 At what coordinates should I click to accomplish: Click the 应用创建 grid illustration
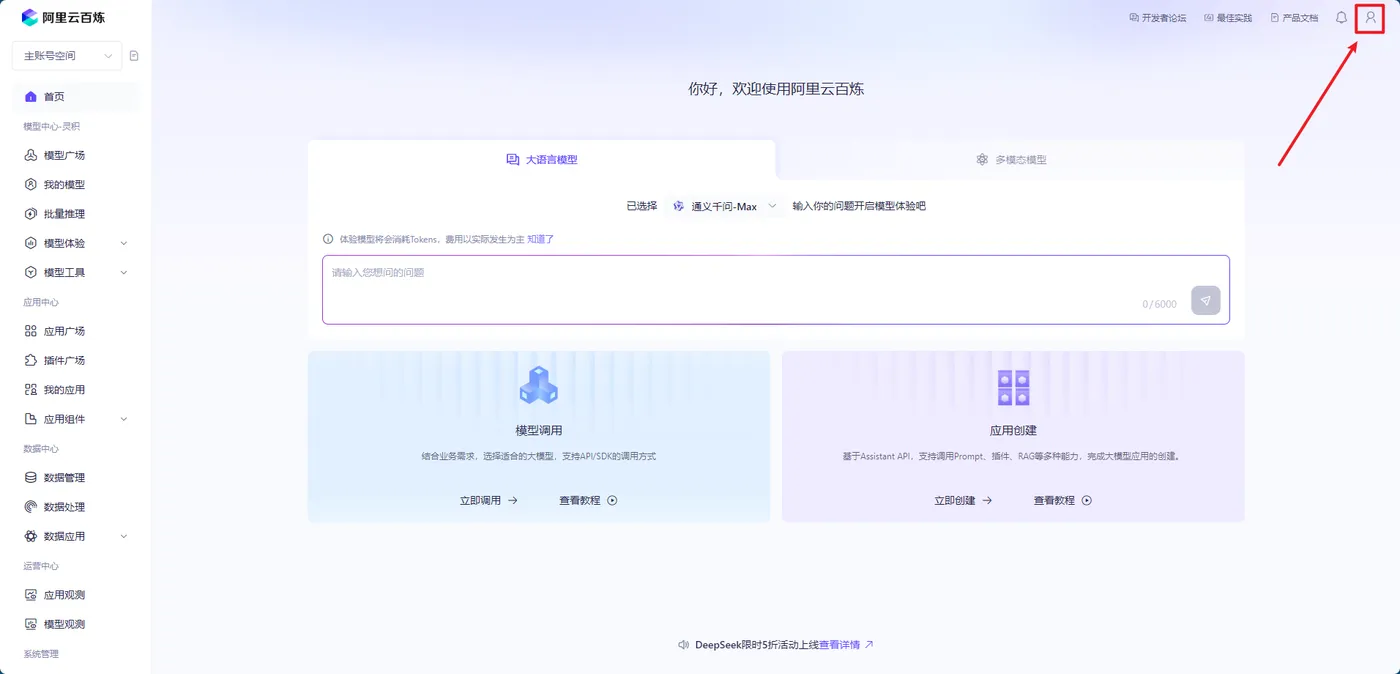[1013, 387]
